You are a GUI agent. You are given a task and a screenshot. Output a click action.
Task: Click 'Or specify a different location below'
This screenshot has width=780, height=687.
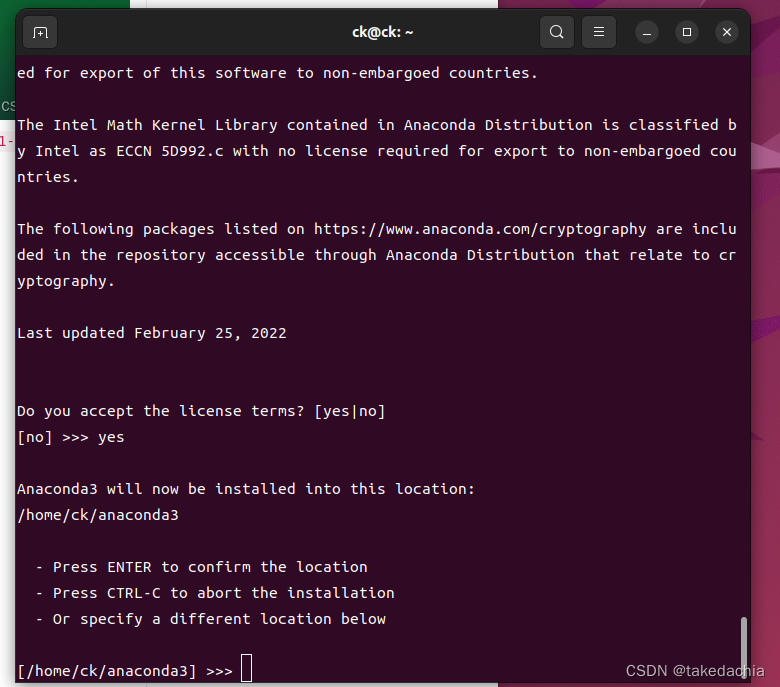219,619
